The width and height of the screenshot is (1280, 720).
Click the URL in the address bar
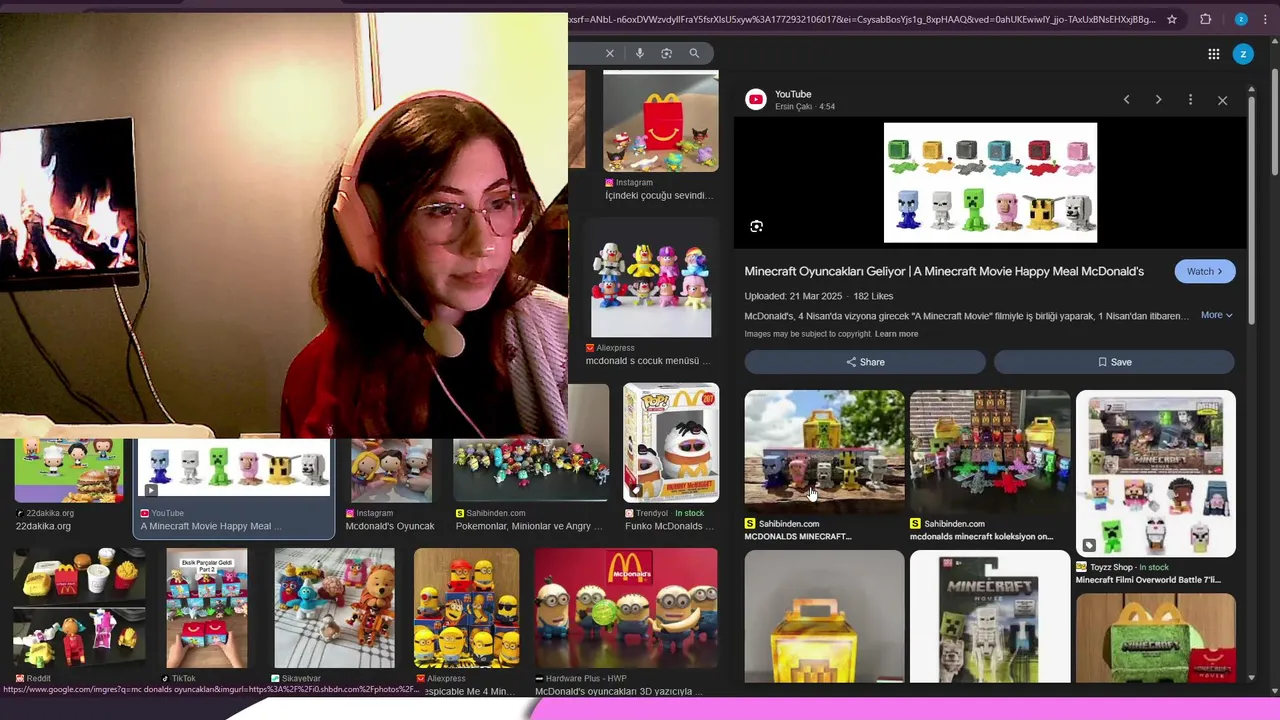click(862, 19)
